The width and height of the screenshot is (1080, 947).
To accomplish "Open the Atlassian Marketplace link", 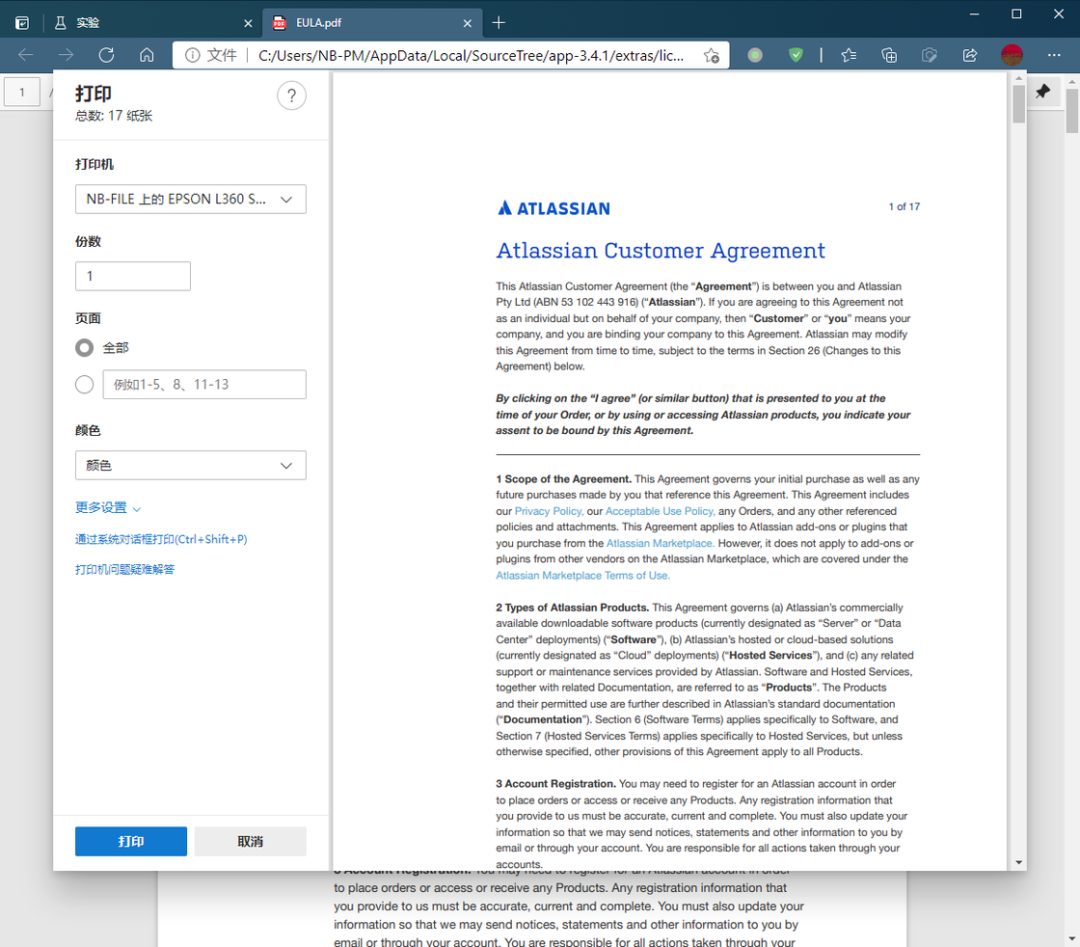I will (x=659, y=543).
